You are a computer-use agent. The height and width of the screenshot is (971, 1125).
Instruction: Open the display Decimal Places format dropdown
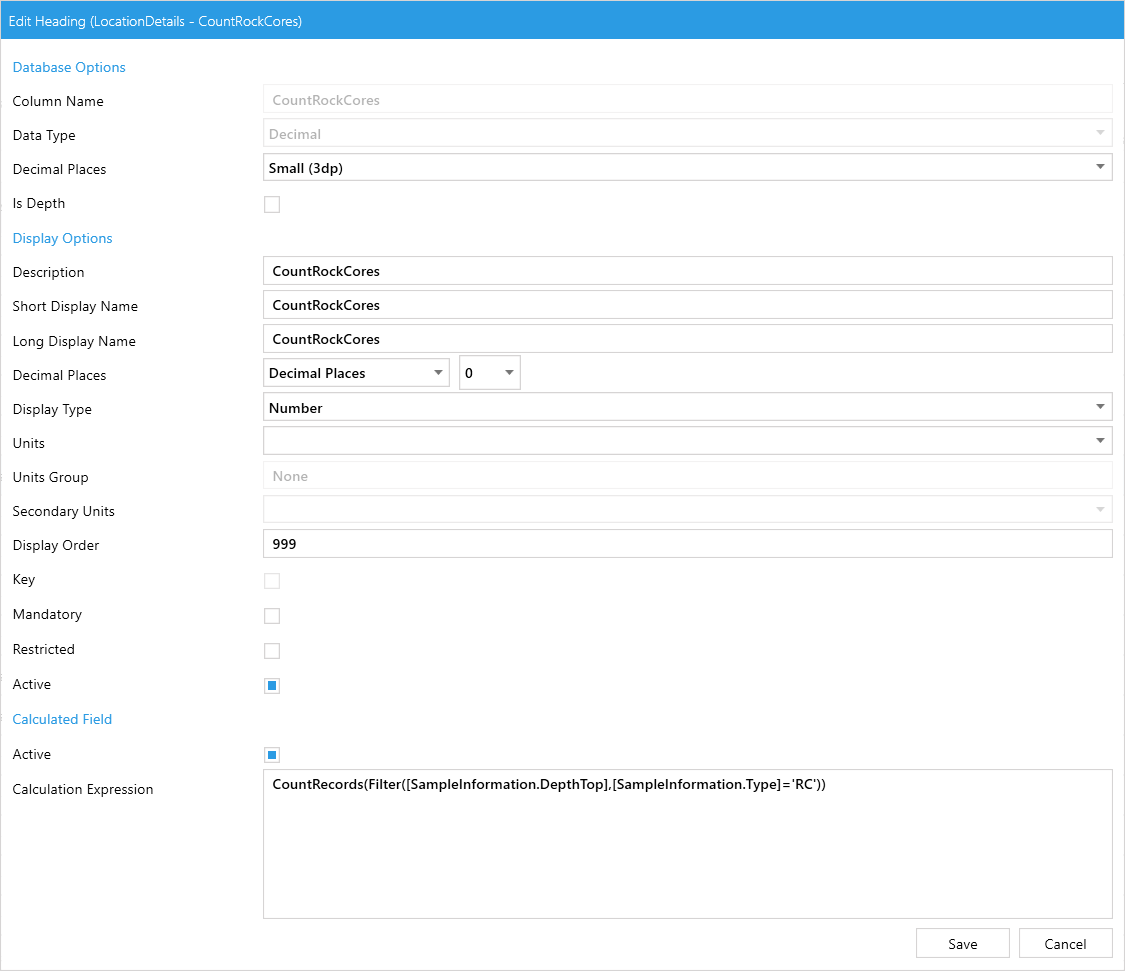(x=356, y=373)
